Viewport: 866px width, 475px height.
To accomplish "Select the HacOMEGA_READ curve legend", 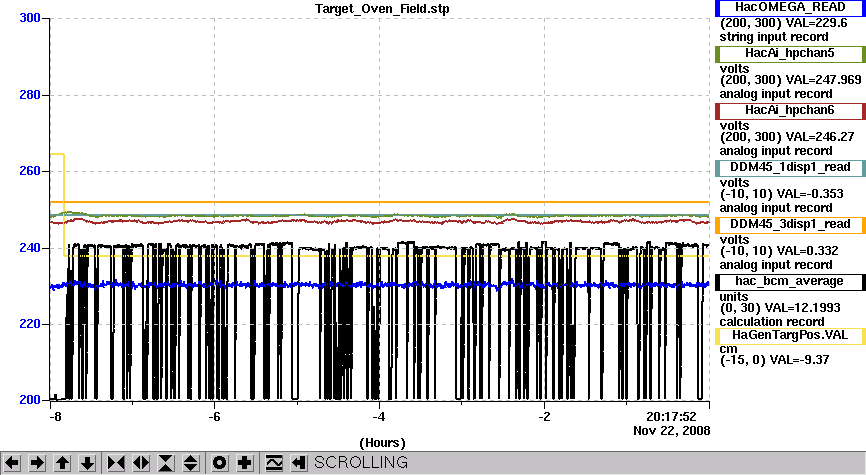I will click(790, 8).
